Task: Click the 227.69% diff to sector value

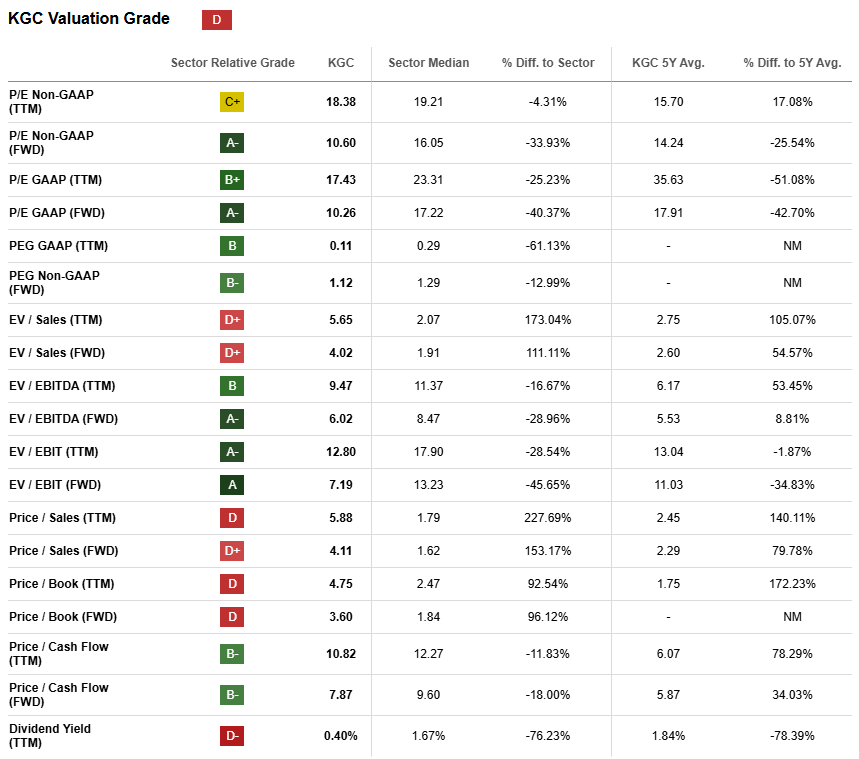Action: [548, 517]
